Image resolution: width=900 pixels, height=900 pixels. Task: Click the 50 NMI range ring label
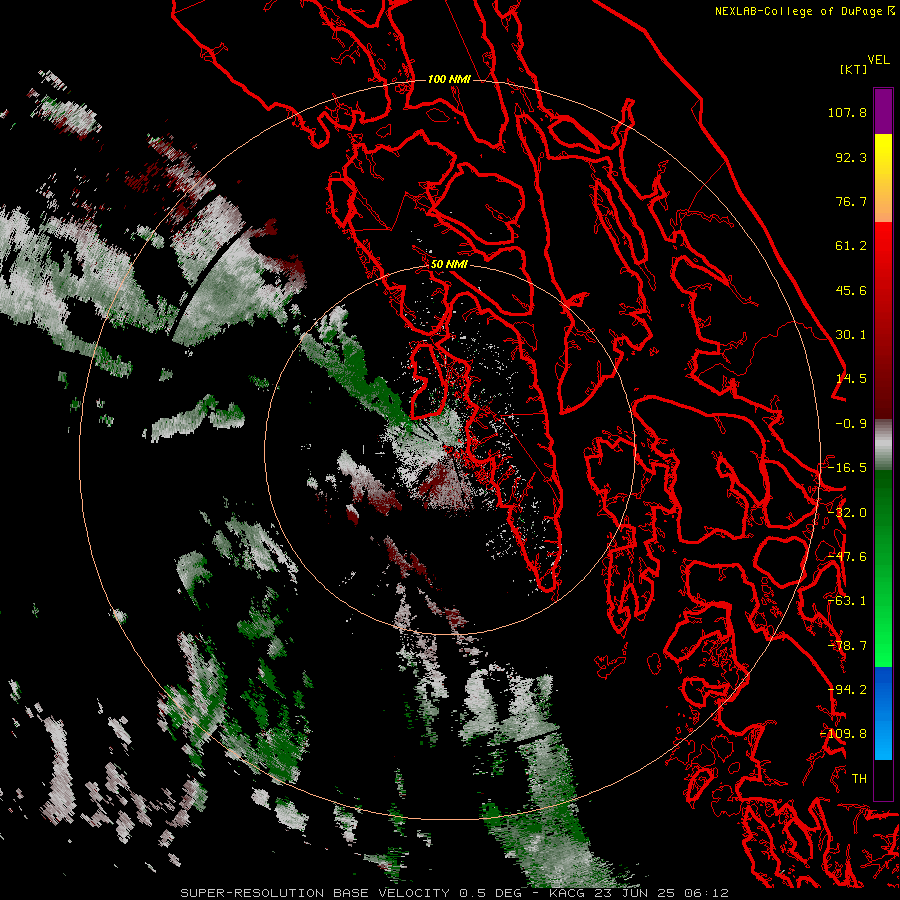(449, 264)
